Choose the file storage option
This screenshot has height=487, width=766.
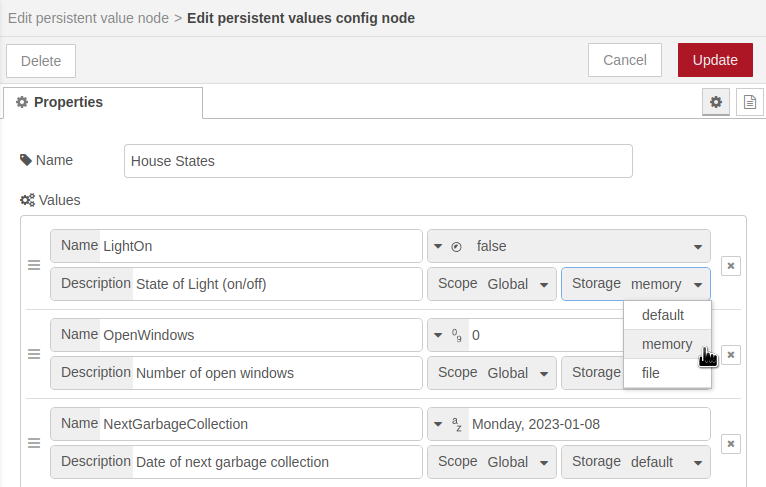click(651, 373)
